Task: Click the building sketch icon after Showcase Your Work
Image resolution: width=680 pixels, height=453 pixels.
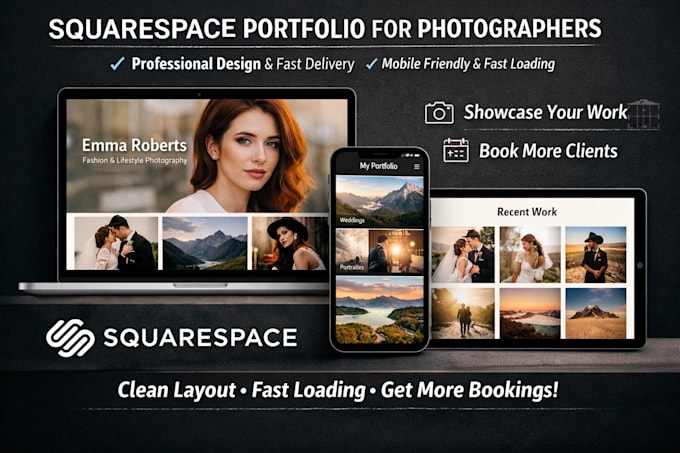Action: pyautogui.click(x=644, y=114)
